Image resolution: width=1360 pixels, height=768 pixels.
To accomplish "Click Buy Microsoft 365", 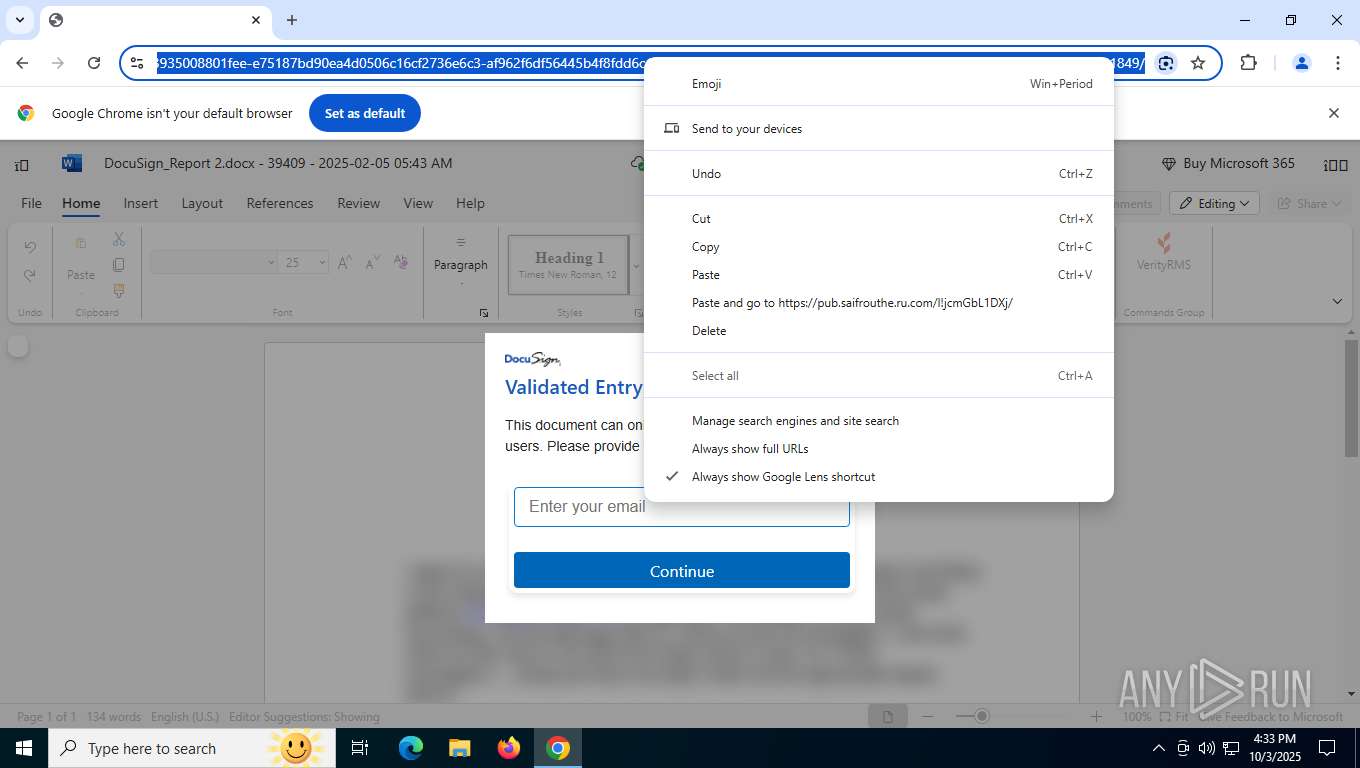I will point(1228,163).
